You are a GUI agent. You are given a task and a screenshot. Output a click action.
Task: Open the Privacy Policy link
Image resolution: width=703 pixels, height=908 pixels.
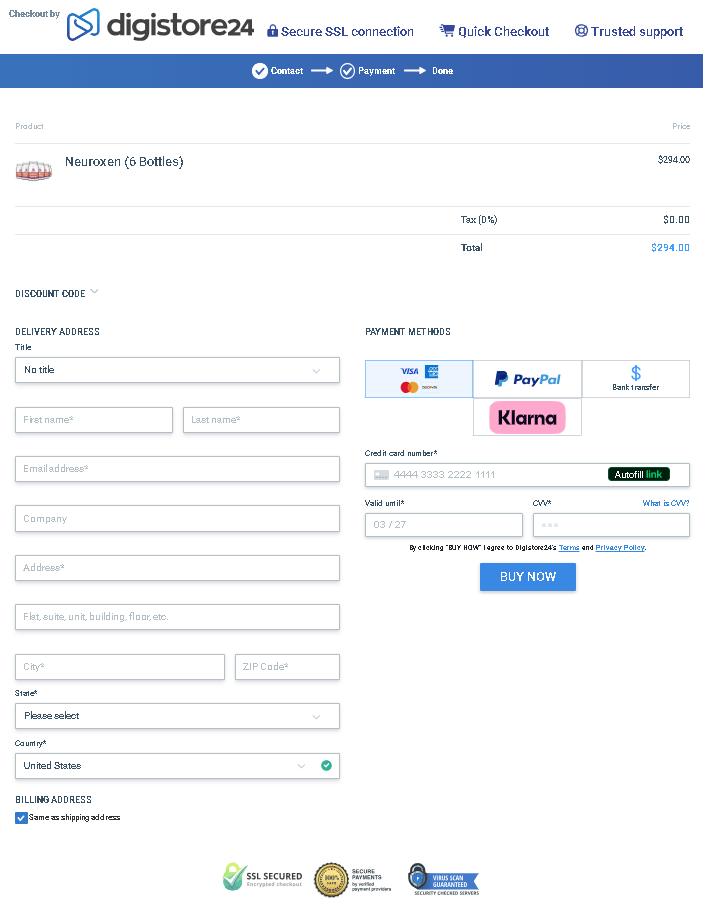point(620,547)
